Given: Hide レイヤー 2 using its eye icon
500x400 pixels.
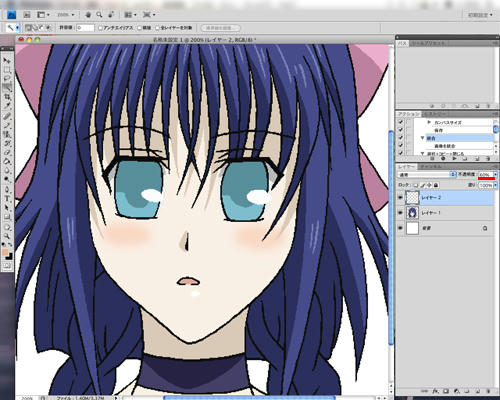Looking at the screenshot, I should 400,197.
